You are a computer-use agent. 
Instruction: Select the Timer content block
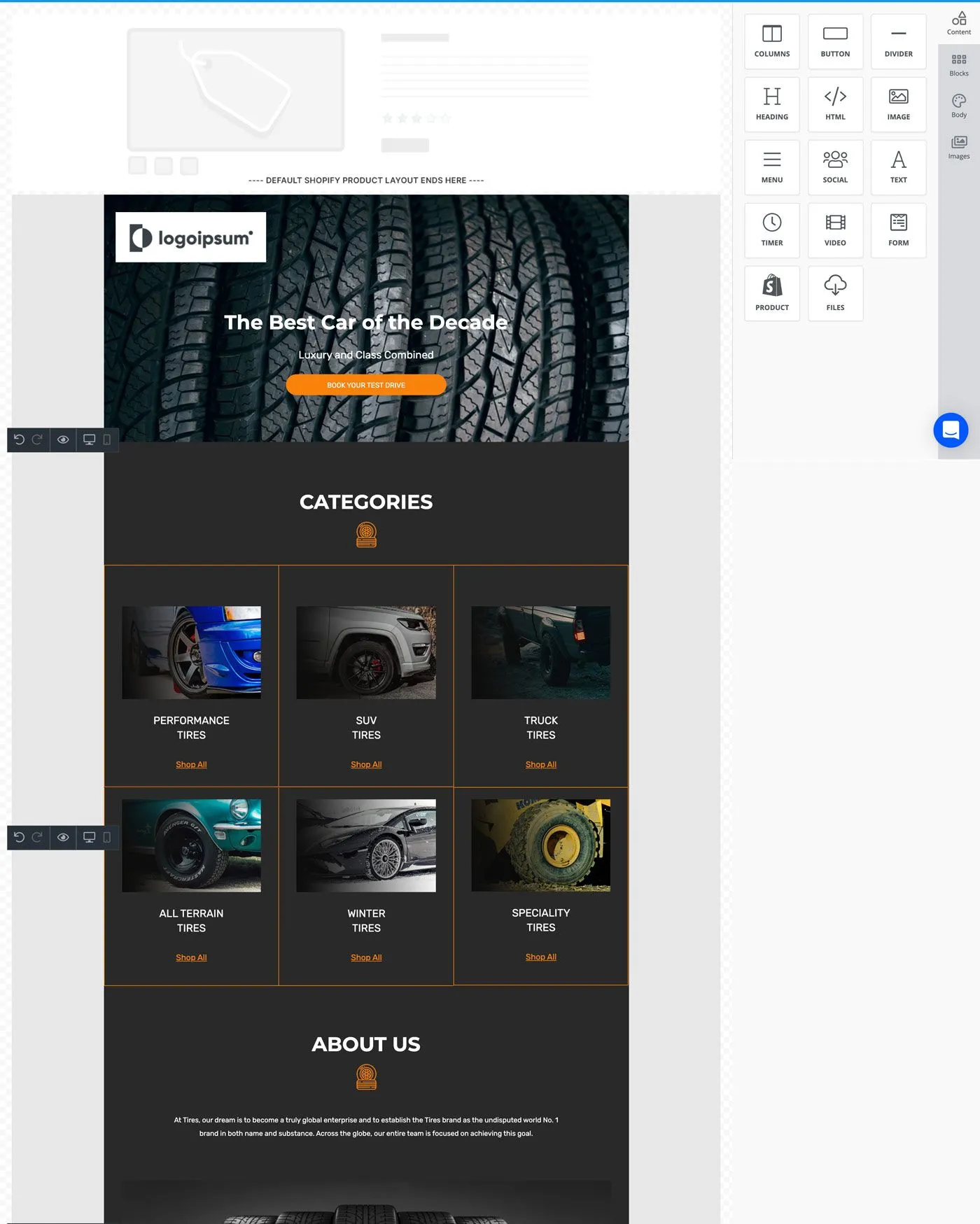click(772, 230)
